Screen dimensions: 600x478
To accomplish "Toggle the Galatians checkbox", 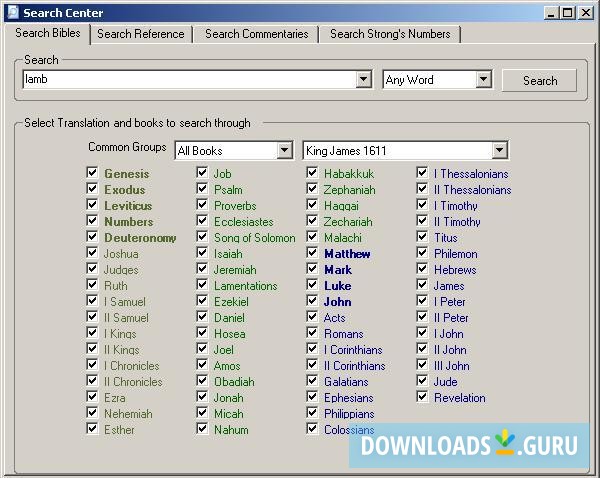I will 312,381.
